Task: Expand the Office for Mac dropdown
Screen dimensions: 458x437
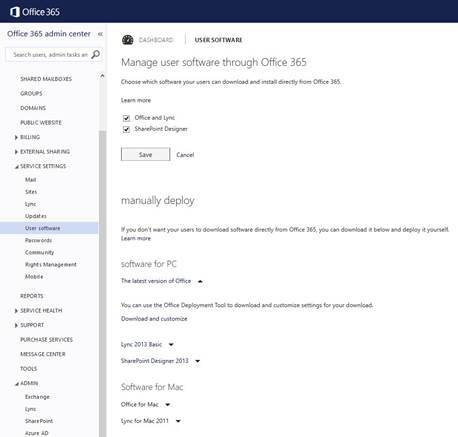Action: (168, 405)
